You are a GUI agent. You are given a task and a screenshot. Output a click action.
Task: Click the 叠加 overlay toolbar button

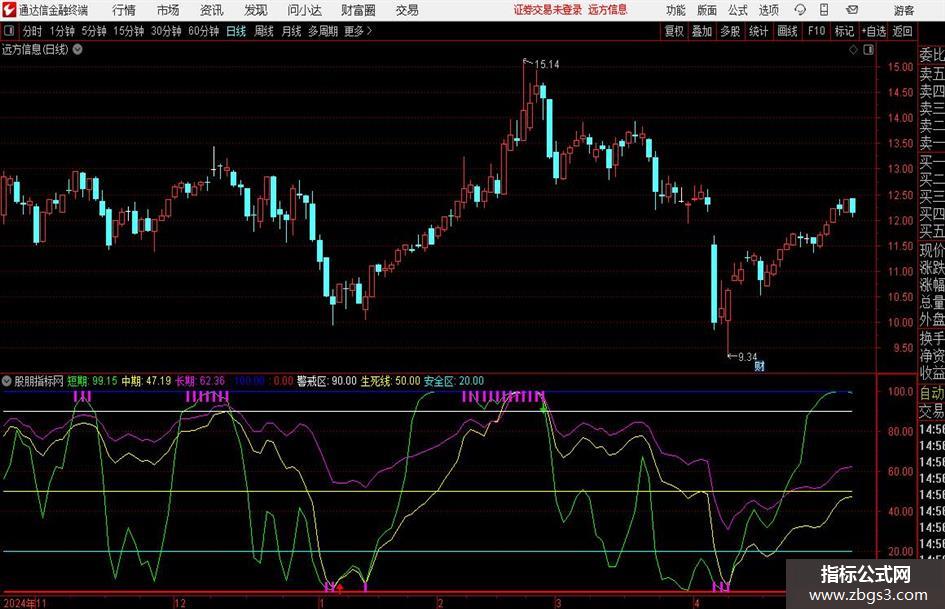[702, 31]
